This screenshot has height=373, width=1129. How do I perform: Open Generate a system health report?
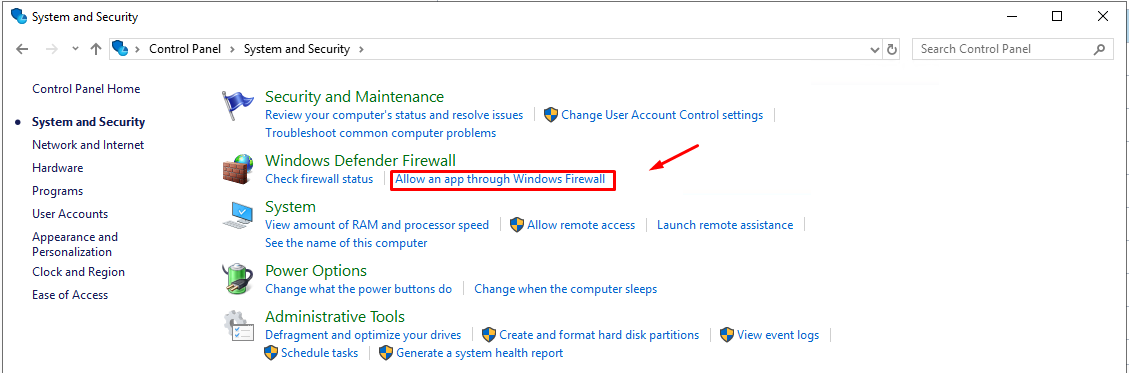(480, 353)
